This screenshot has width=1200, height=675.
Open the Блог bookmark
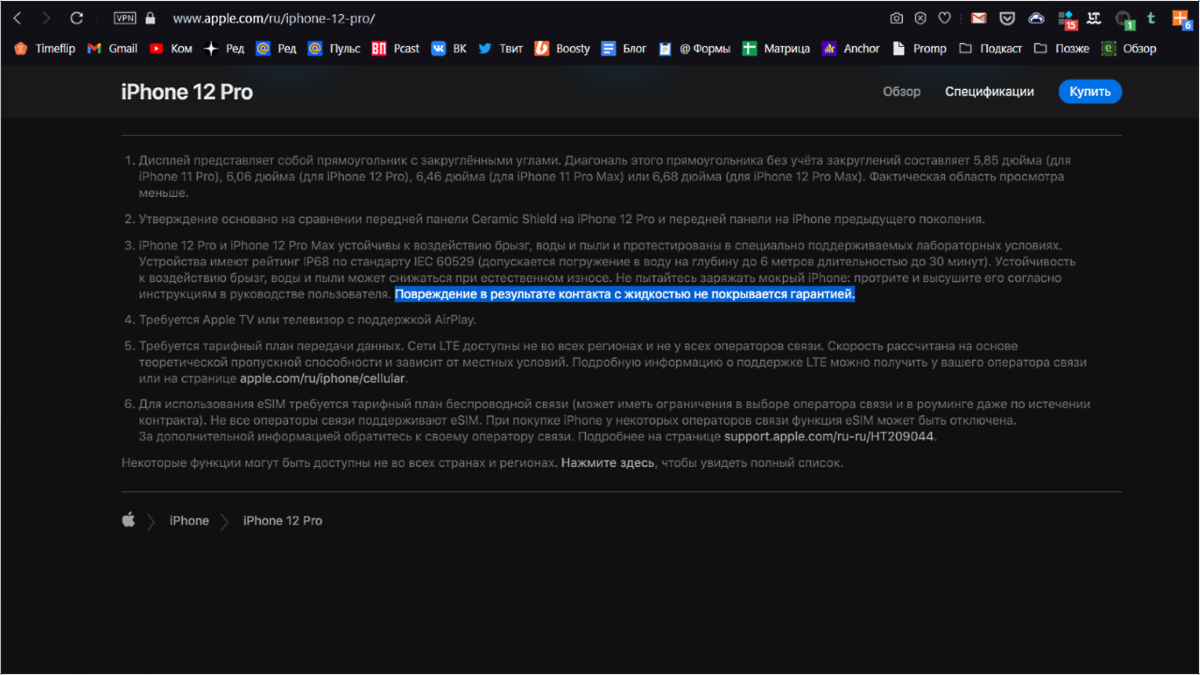click(x=624, y=48)
